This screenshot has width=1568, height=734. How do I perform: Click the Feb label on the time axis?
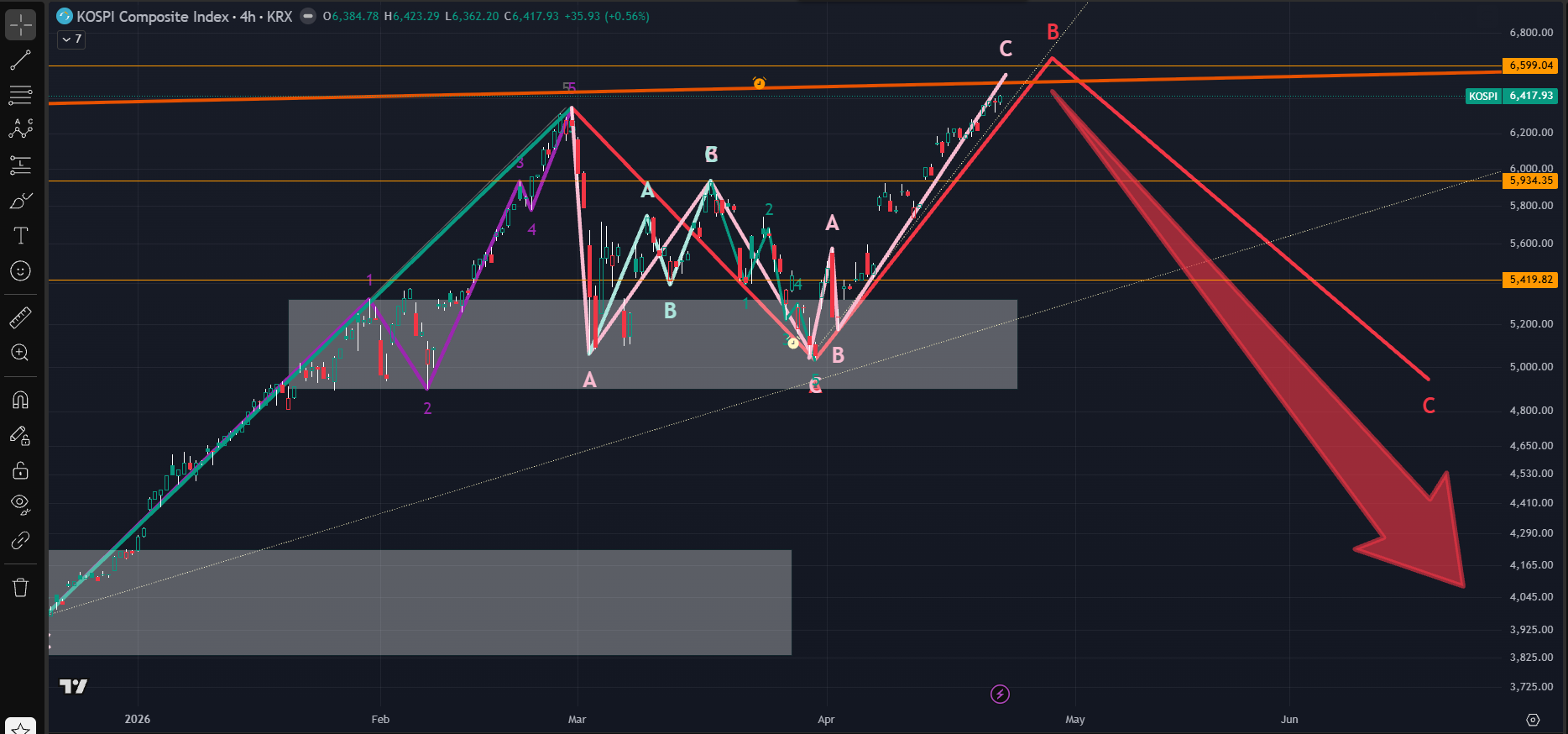coord(380,720)
